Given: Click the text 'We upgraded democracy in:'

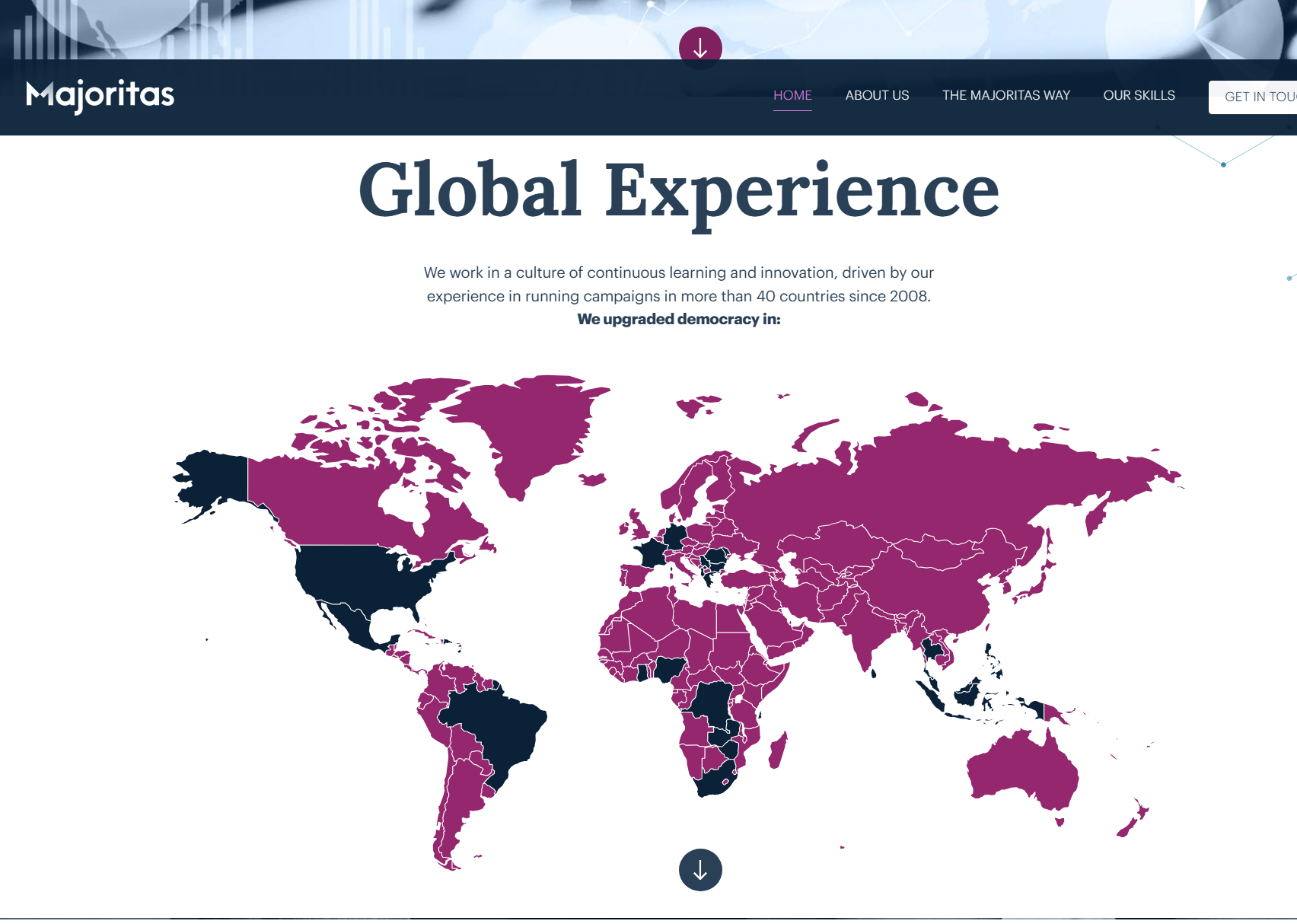Looking at the screenshot, I should coord(679,319).
